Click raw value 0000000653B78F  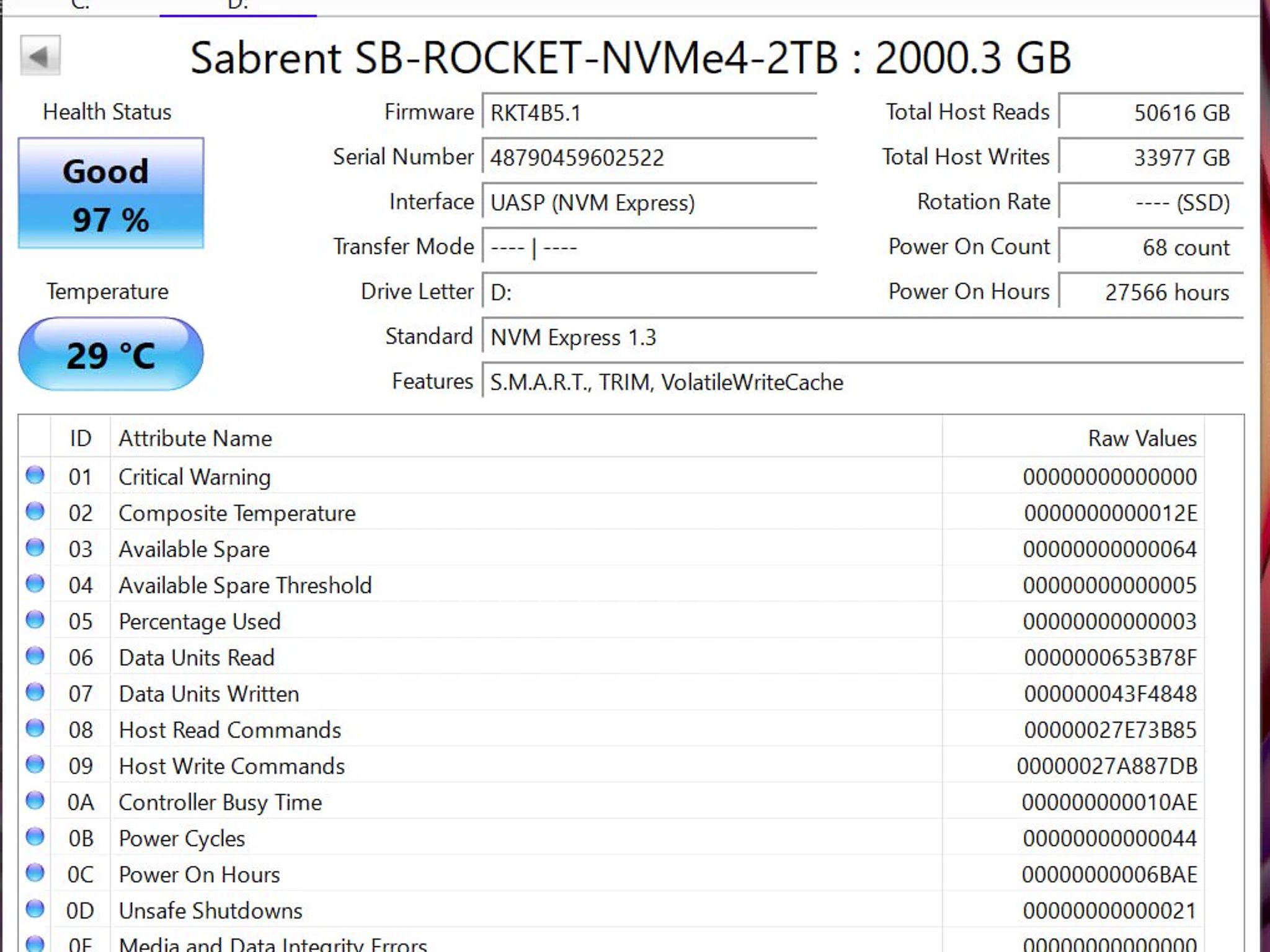[1110, 658]
